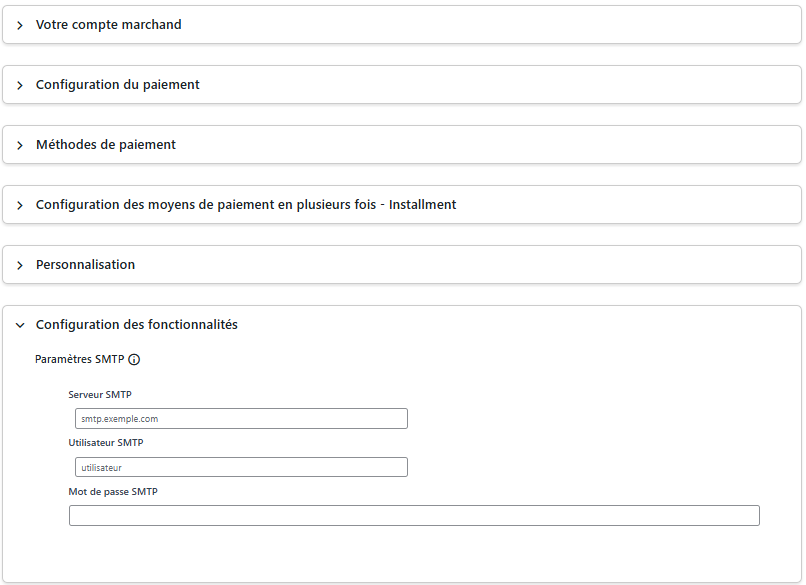Image resolution: width=806 pixels, height=585 pixels.
Task: Focus the Utilisateur SMTP input field
Action: pos(241,467)
